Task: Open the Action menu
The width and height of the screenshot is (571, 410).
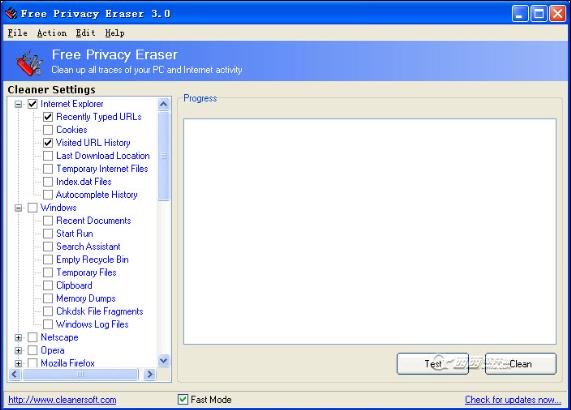Action: click(x=52, y=33)
